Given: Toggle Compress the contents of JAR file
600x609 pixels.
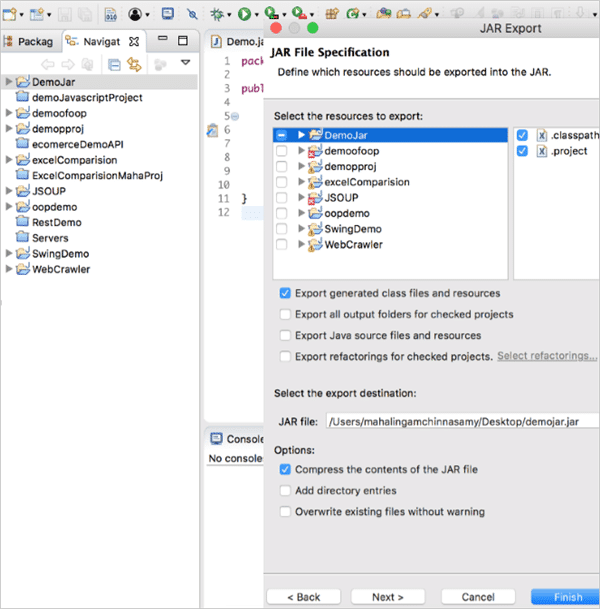Looking at the screenshot, I should tap(285, 470).
